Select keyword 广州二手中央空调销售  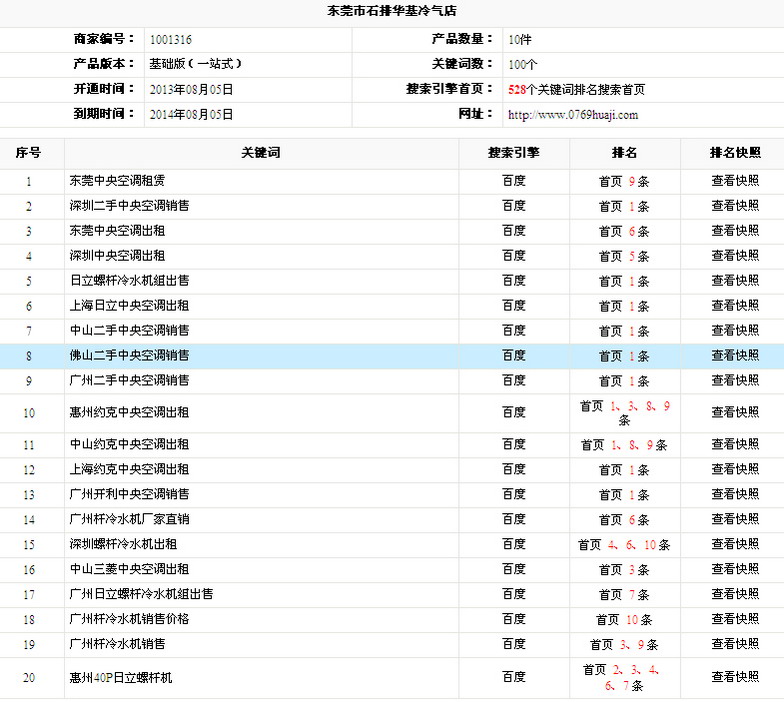coord(129,381)
